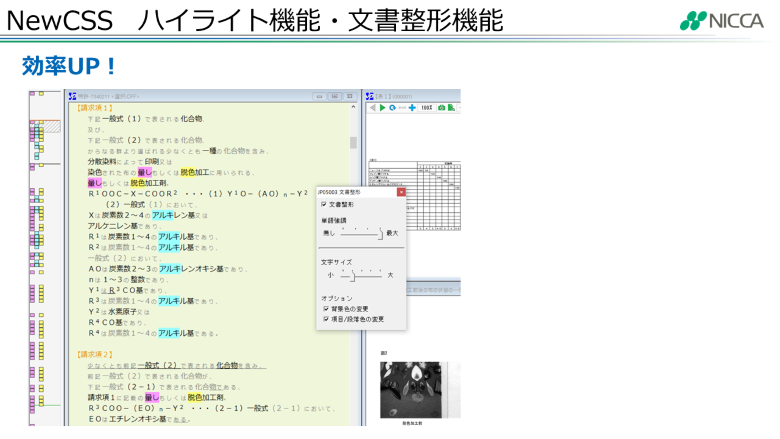
Task: Click the line starting Y²は水素原子
Action: 119,312
